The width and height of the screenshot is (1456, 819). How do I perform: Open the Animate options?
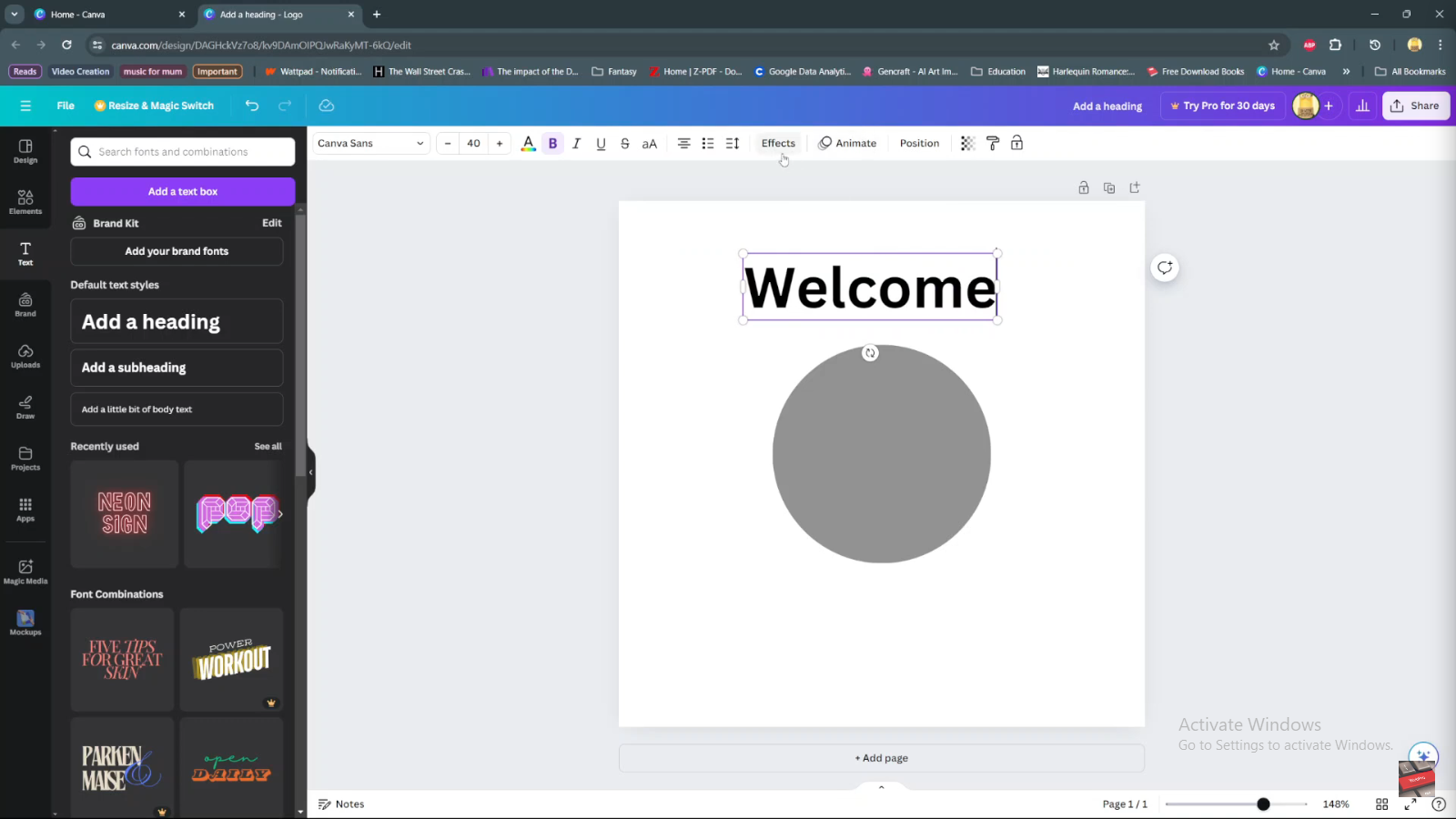click(847, 143)
